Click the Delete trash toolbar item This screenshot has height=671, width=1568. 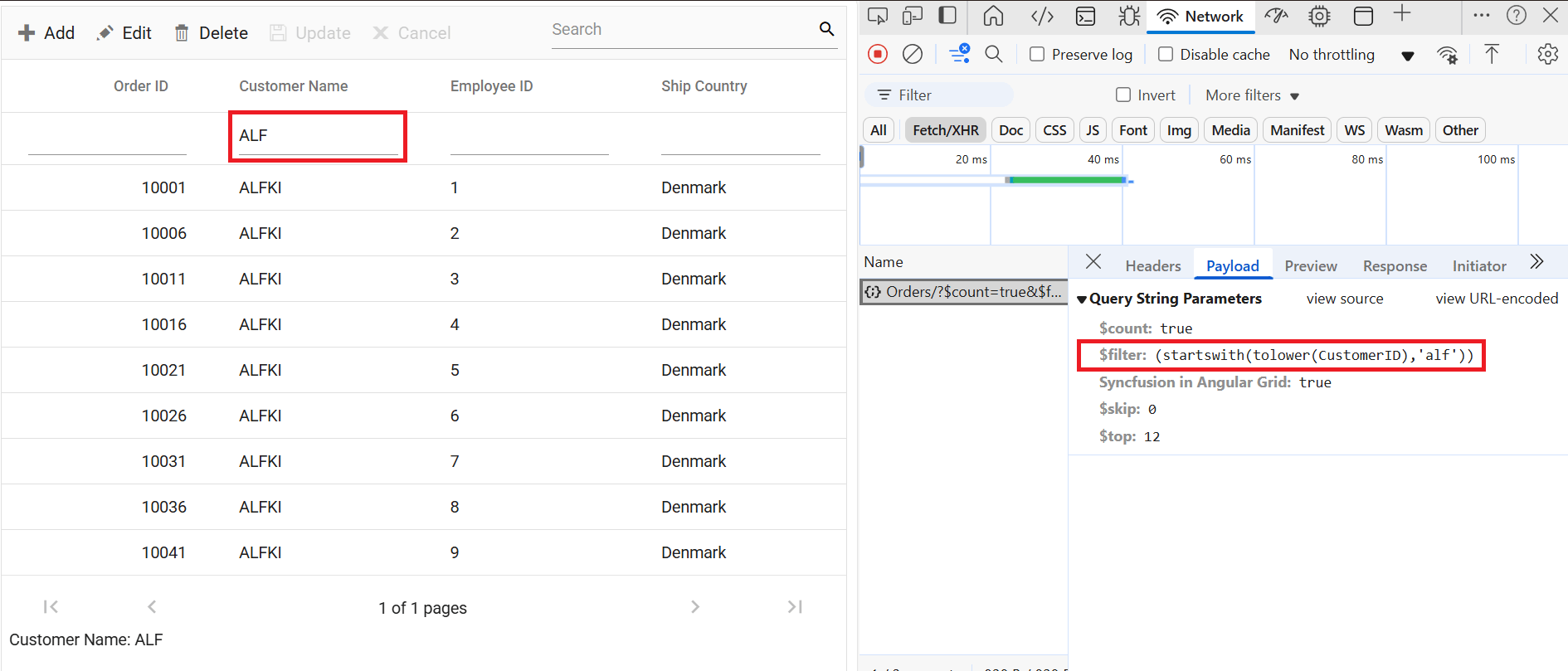point(212,33)
